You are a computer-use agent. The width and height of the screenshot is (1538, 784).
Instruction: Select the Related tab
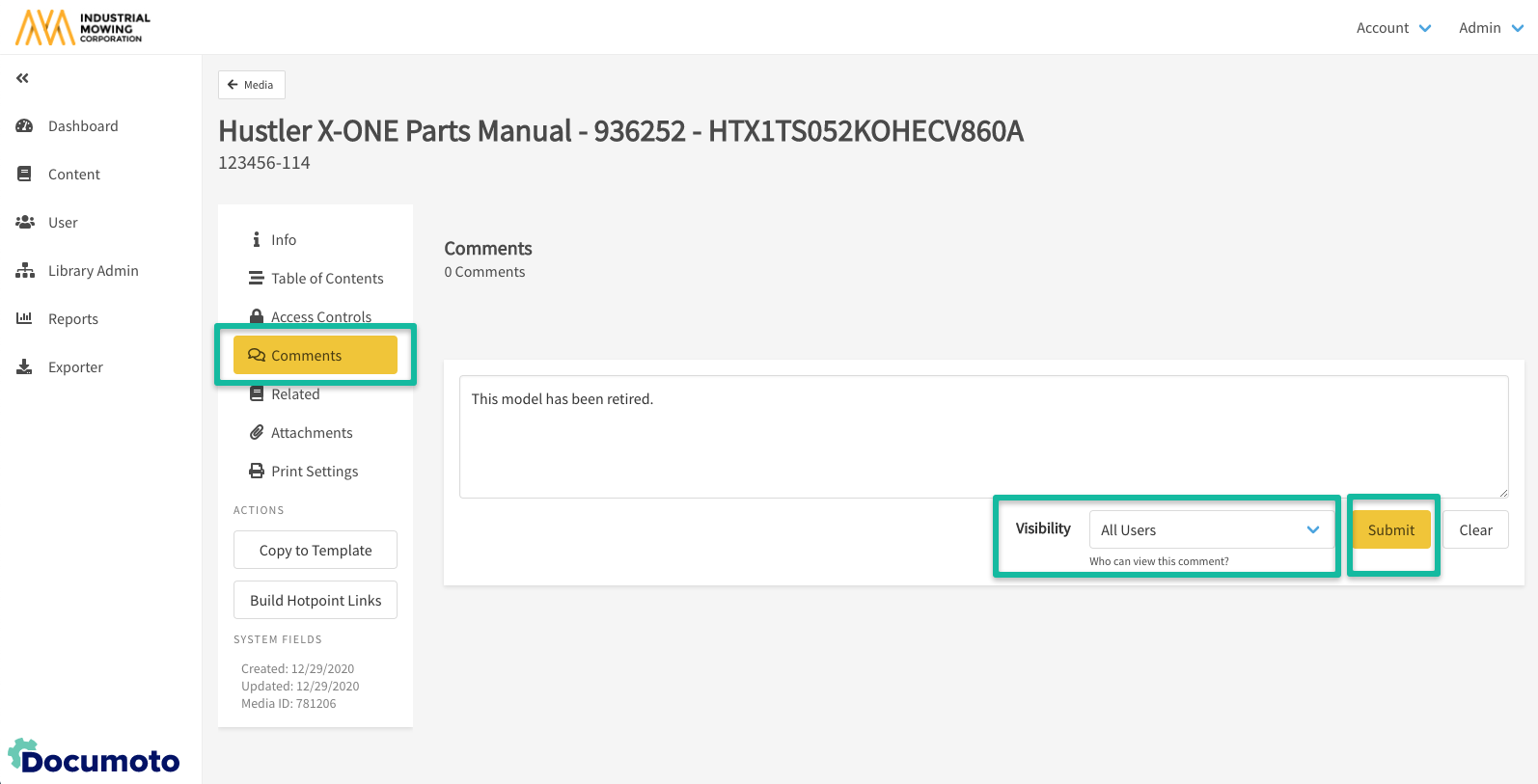tap(294, 394)
